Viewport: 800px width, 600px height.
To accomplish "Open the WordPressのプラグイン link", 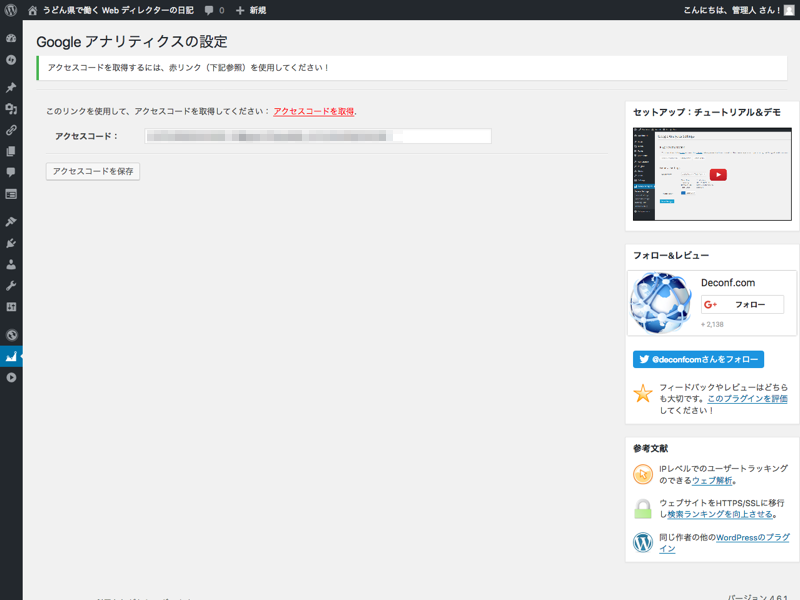I will click(724, 543).
